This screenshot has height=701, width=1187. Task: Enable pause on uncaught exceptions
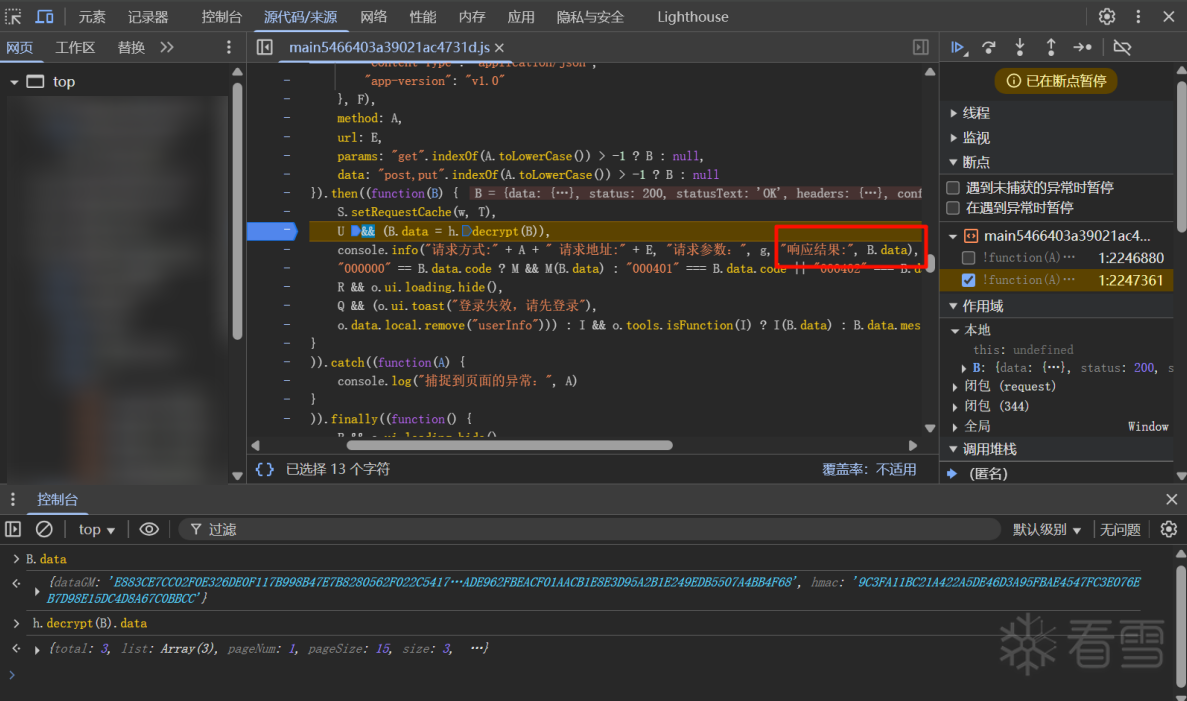point(953,187)
